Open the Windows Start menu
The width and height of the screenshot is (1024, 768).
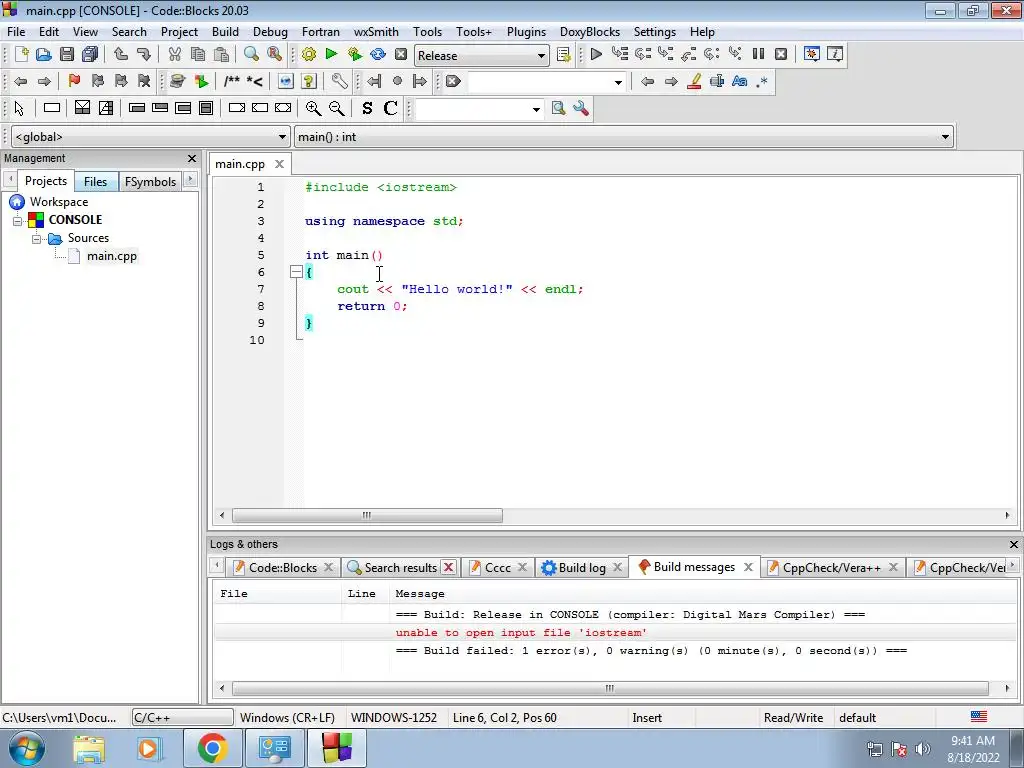[x=27, y=748]
